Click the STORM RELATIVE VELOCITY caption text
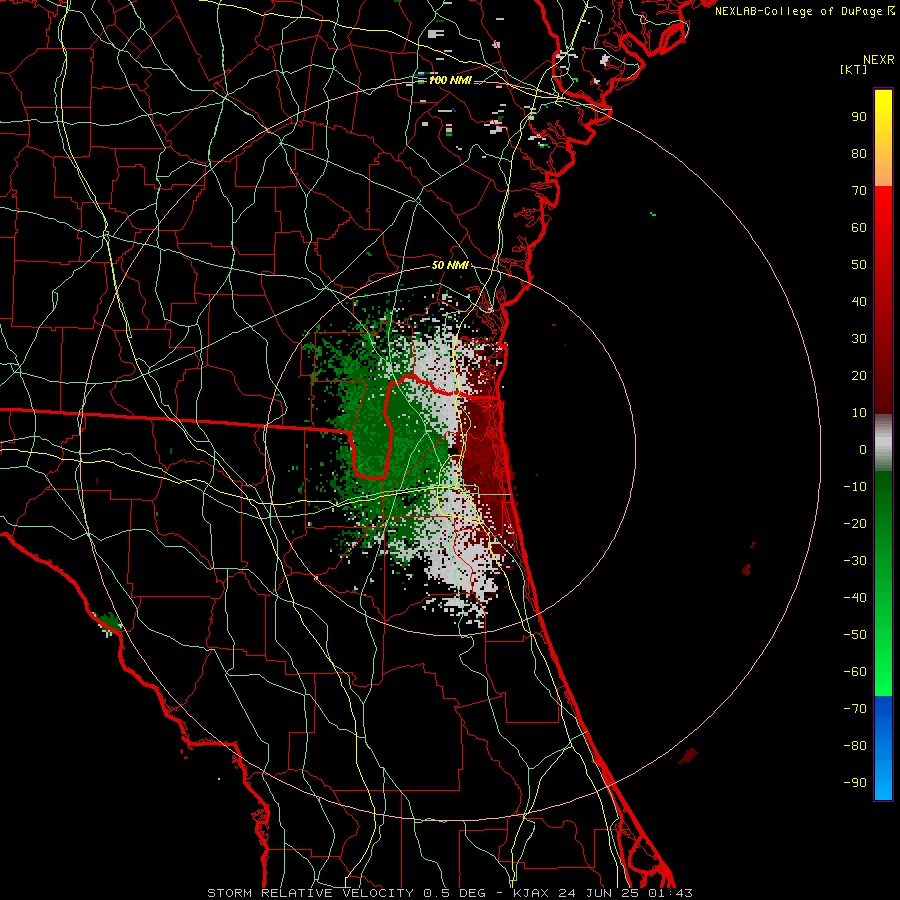 tap(309, 893)
